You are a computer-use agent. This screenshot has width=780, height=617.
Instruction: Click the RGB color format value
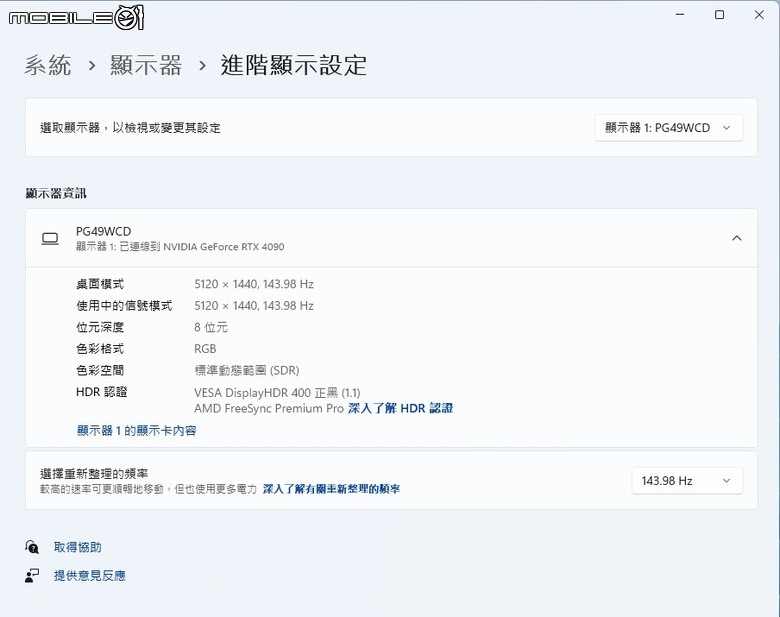point(205,349)
